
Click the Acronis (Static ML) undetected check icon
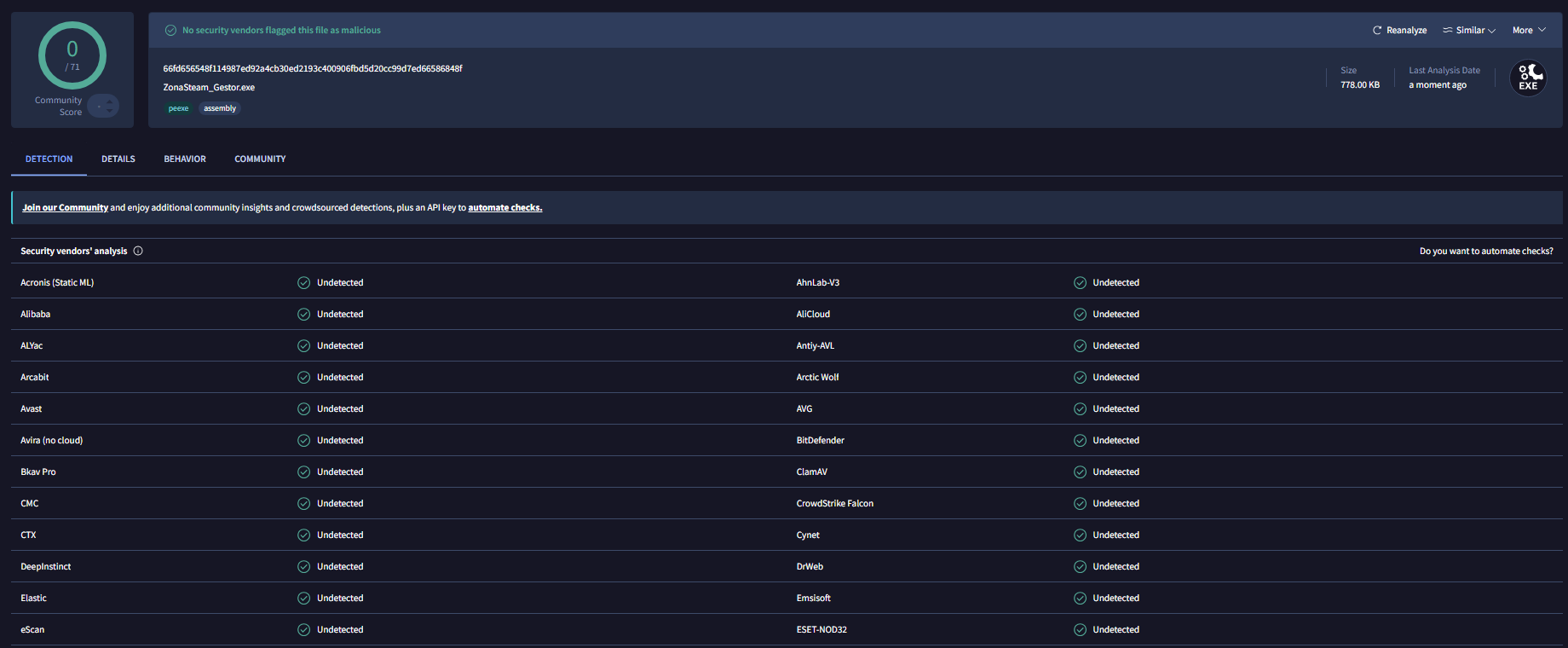[x=303, y=283]
